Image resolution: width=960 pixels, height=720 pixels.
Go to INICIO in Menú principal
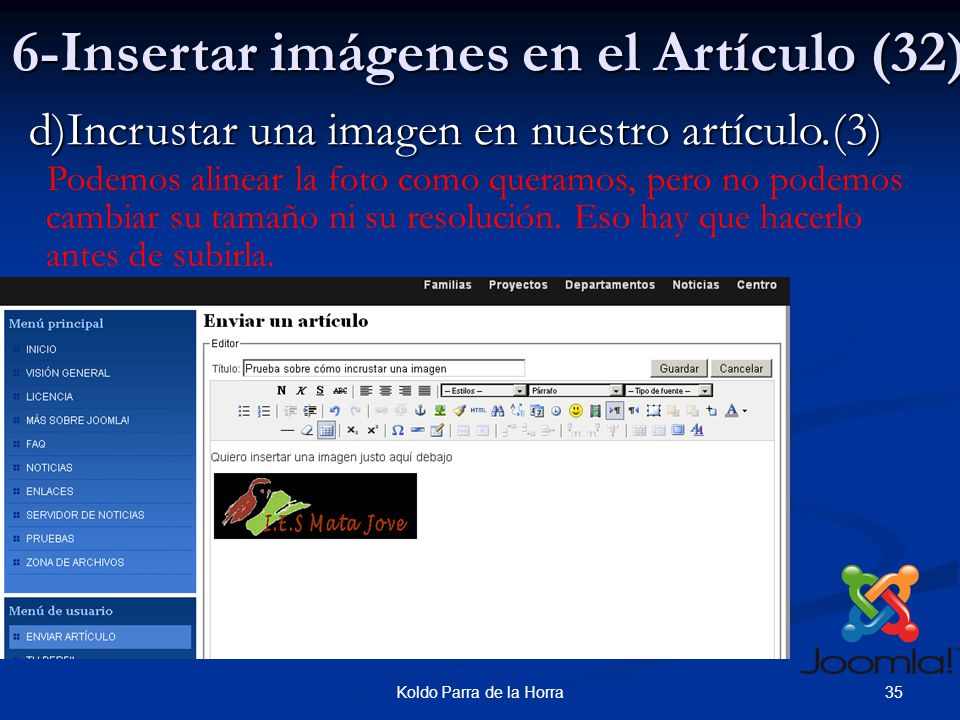click(x=41, y=349)
